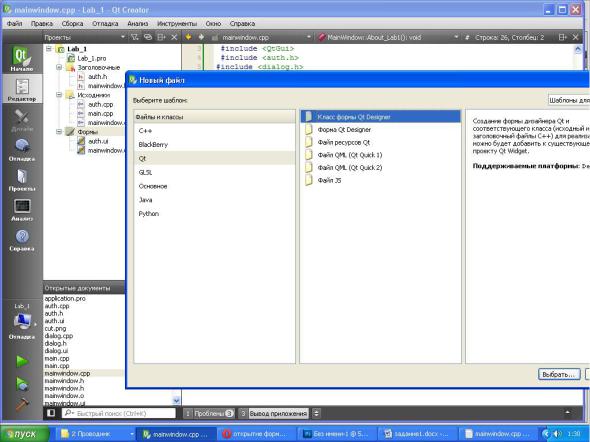The height and width of the screenshot is (442, 590).
Task: Collapse the Исходники folder node
Action: click(59, 95)
